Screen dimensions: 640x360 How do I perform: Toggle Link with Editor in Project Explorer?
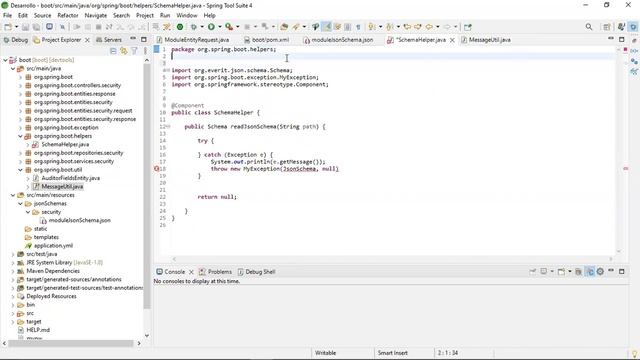pyautogui.click(x=124, y=51)
